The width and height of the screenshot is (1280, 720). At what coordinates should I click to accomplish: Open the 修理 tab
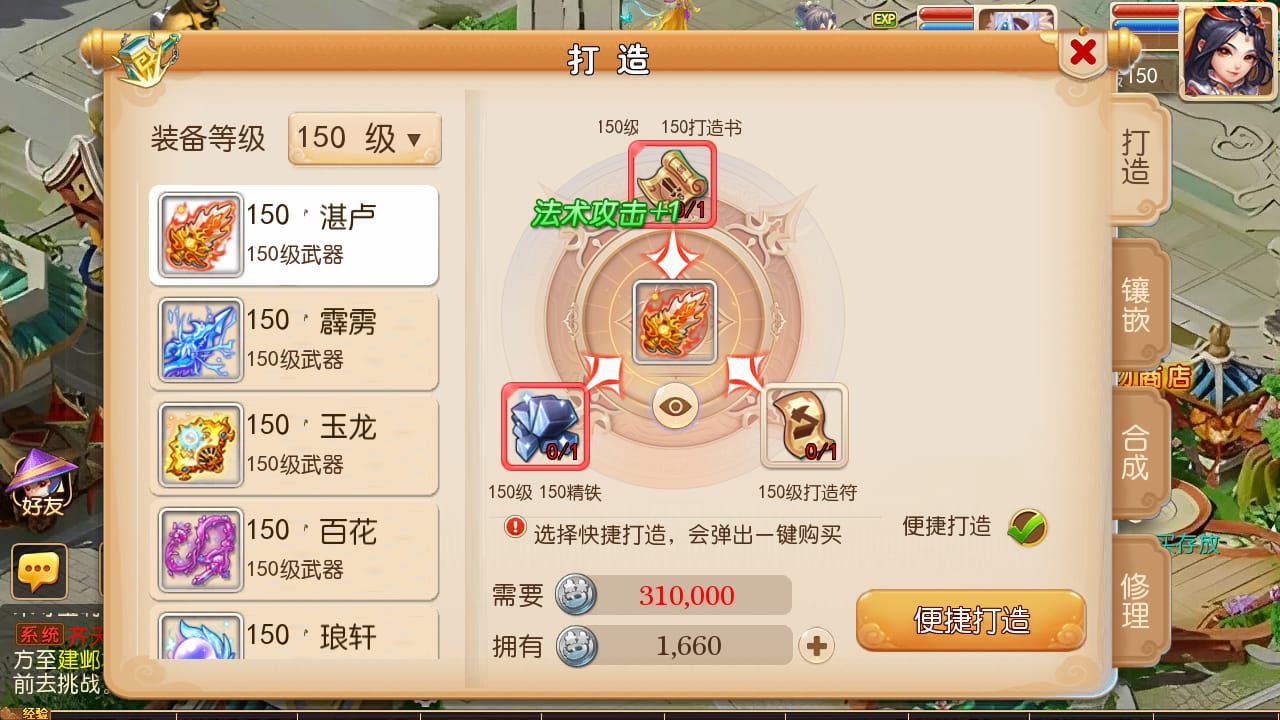(x=1137, y=600)
